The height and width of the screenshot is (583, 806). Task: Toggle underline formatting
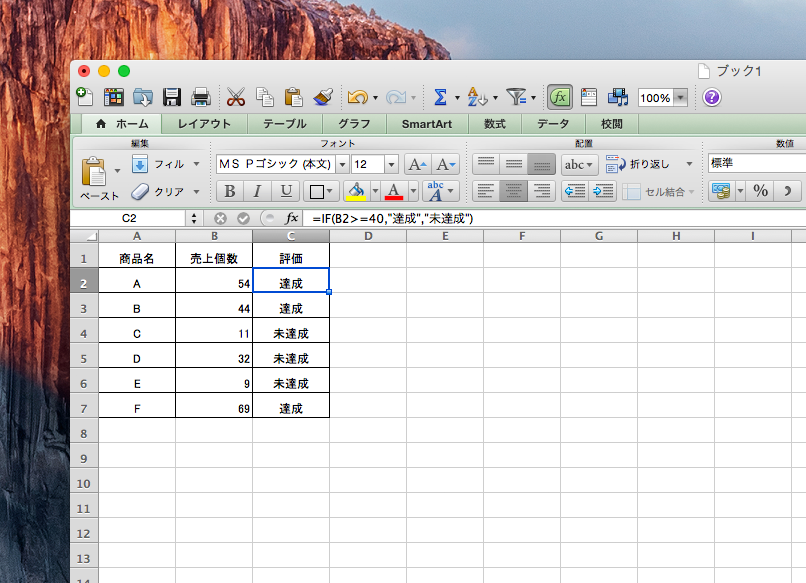(x=286, y=191)
